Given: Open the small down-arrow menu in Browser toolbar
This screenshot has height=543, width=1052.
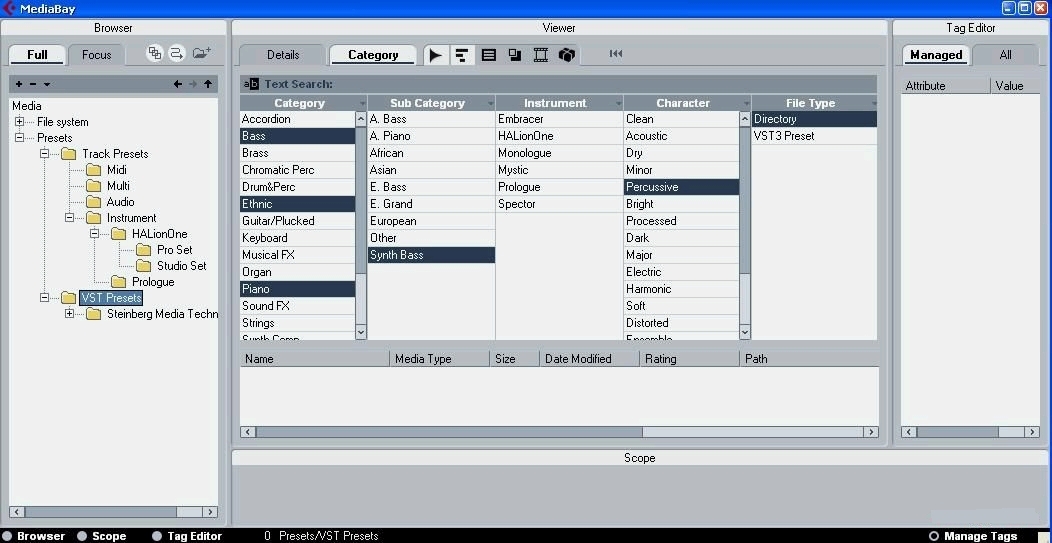Looking at the screenshot, I should pyautogui.click(x=46, y=85).
